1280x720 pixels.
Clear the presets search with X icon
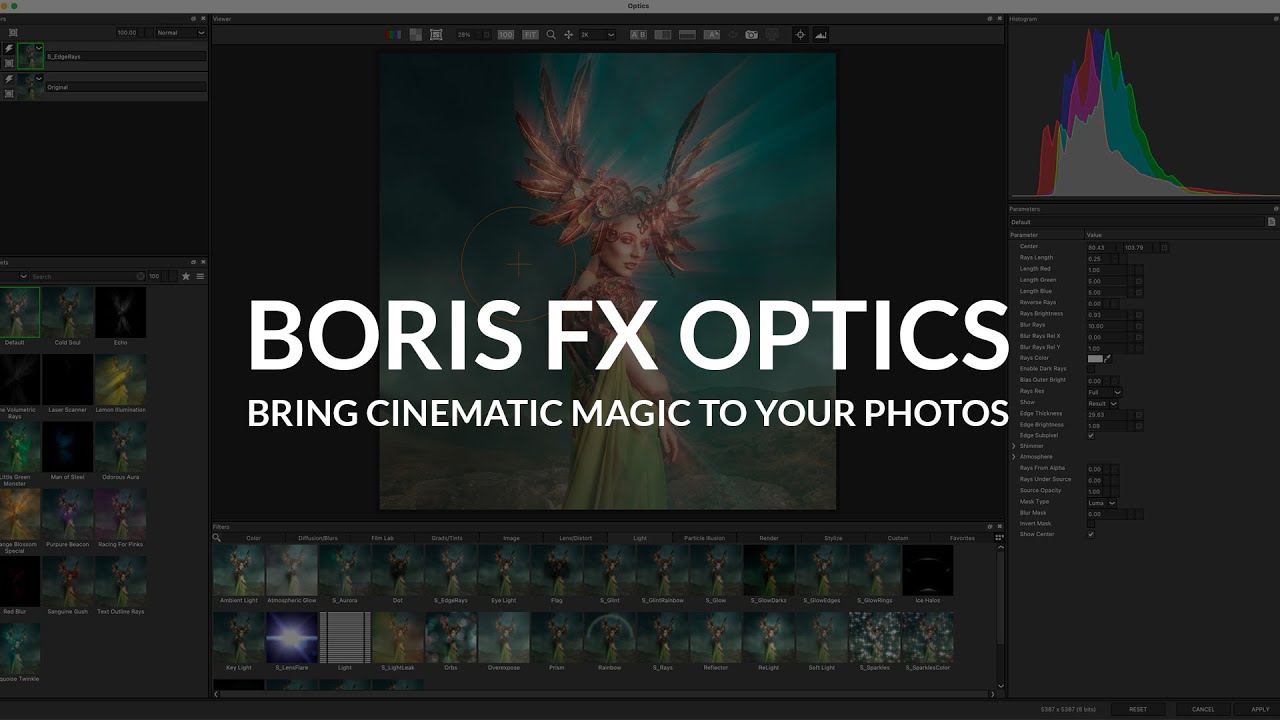click(141, 276)
